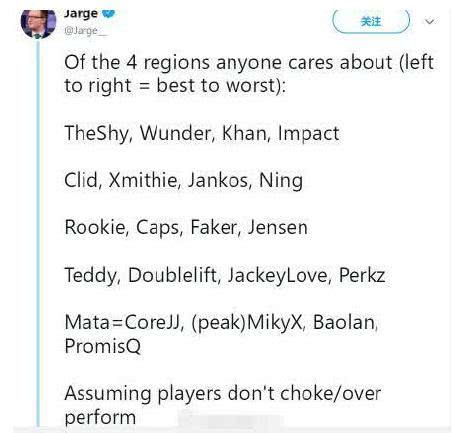
Task: Click the name Xmithie in jungler line
Action: (x=143, y=180)
